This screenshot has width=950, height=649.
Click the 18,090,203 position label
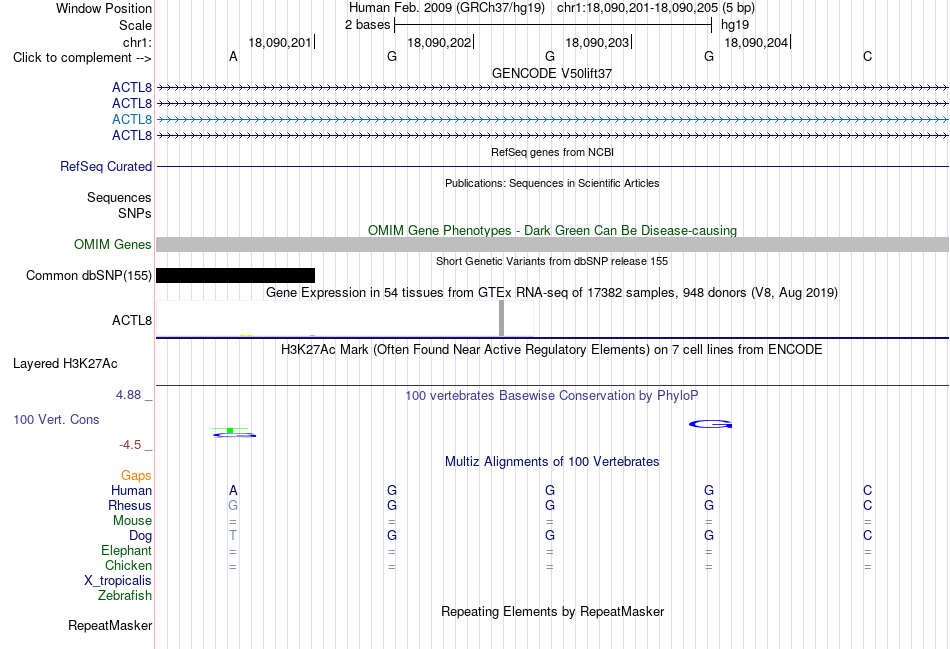[597, 42]
